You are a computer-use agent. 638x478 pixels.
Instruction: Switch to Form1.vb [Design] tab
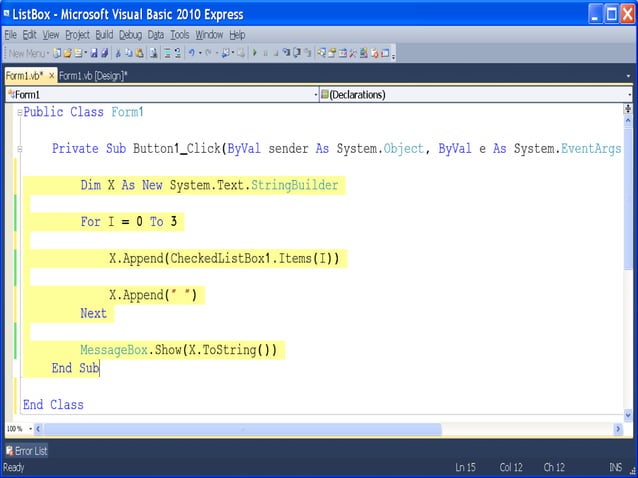93,75
